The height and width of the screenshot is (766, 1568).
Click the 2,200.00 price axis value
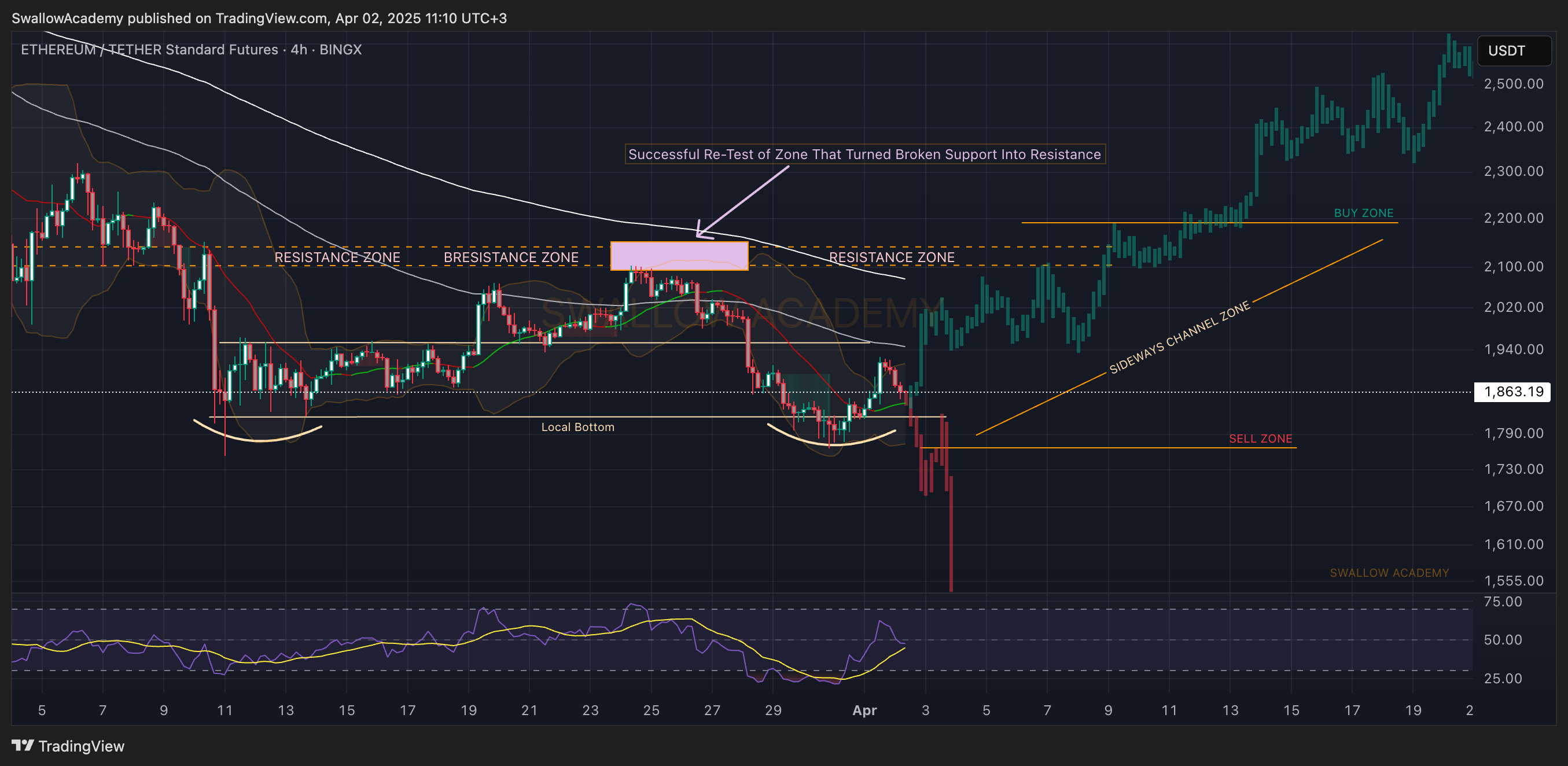pos(1513,218)
